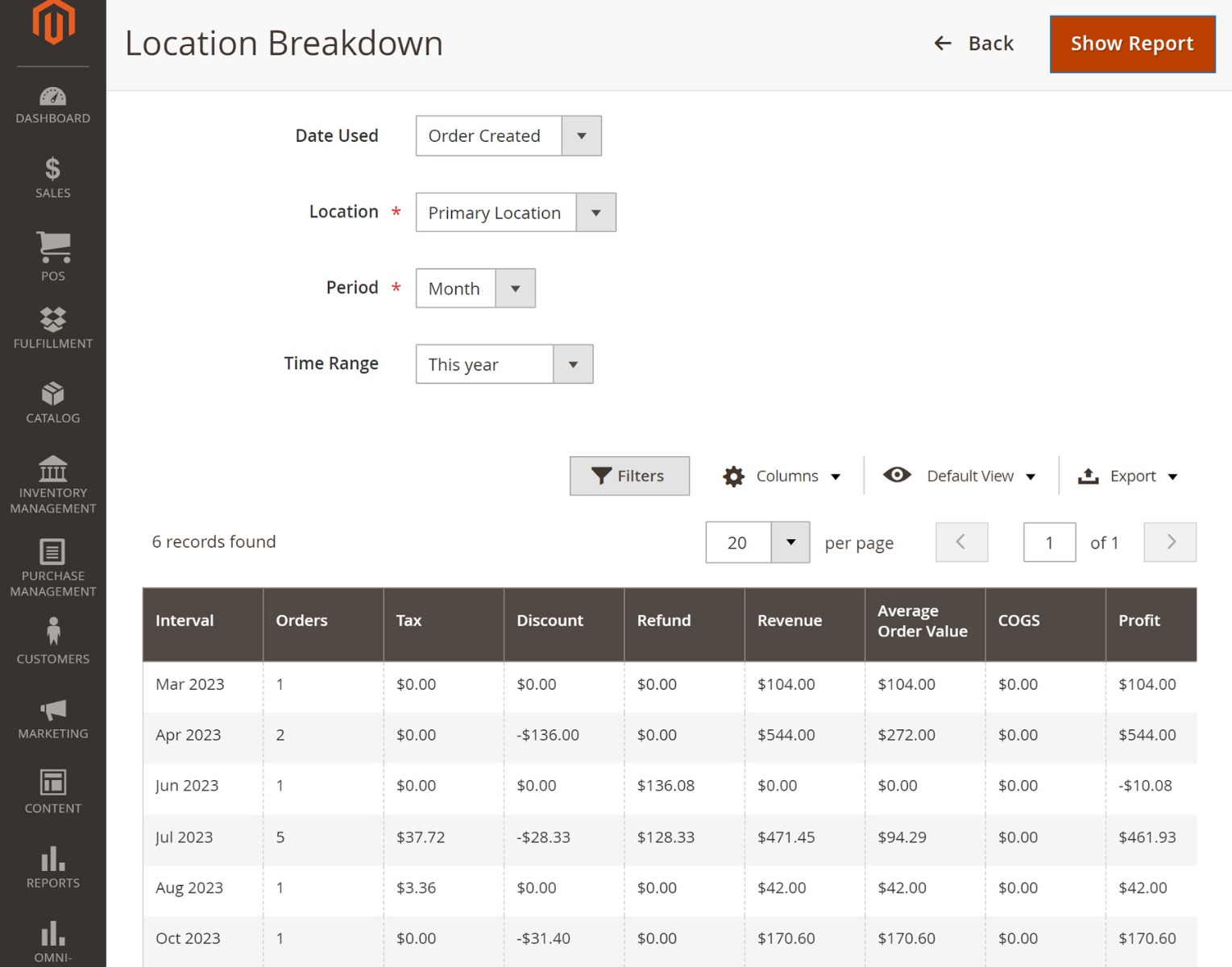Open the Columns gear control

tap(780, 475)
